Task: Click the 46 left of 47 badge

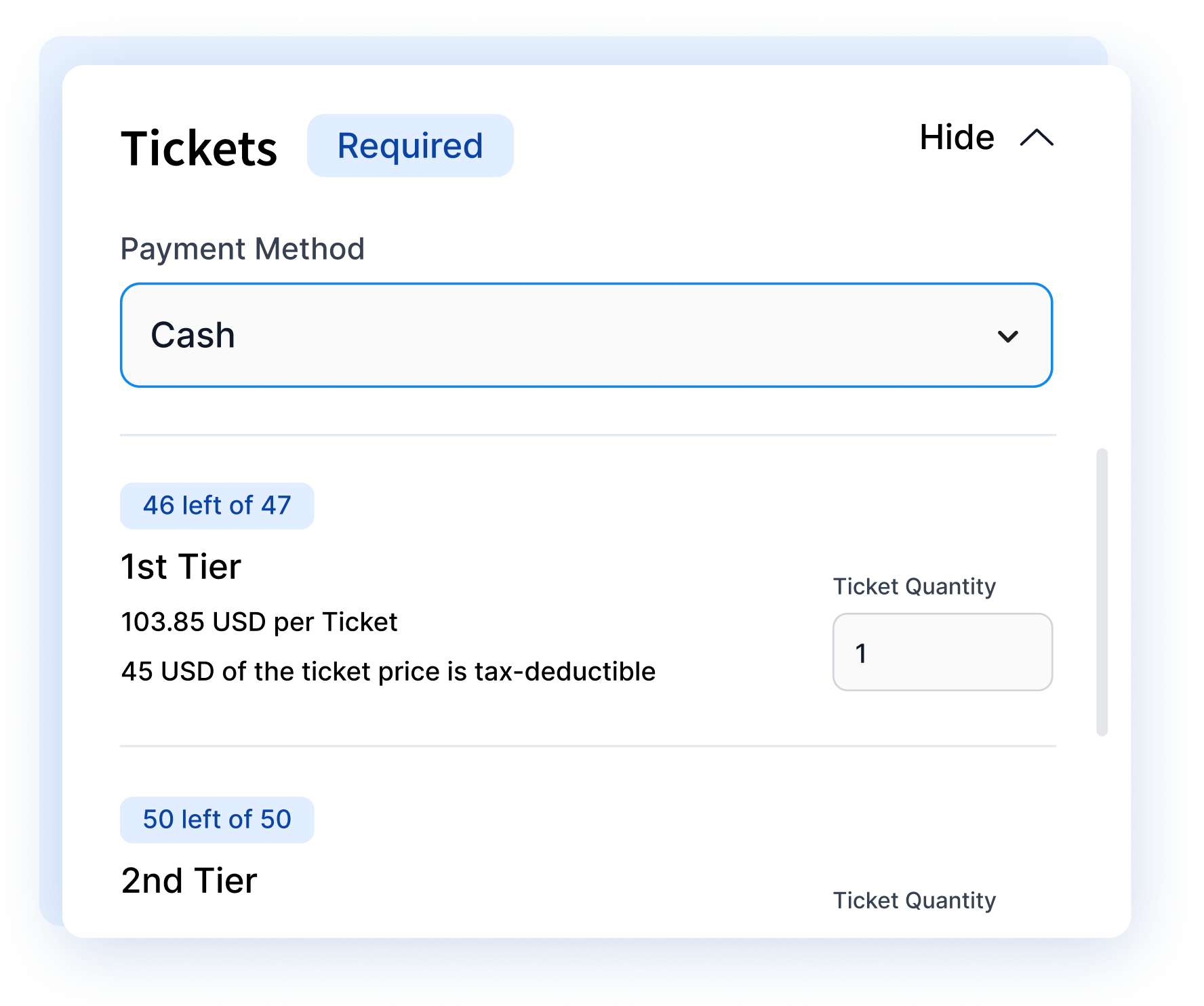Action: (217, 504)
